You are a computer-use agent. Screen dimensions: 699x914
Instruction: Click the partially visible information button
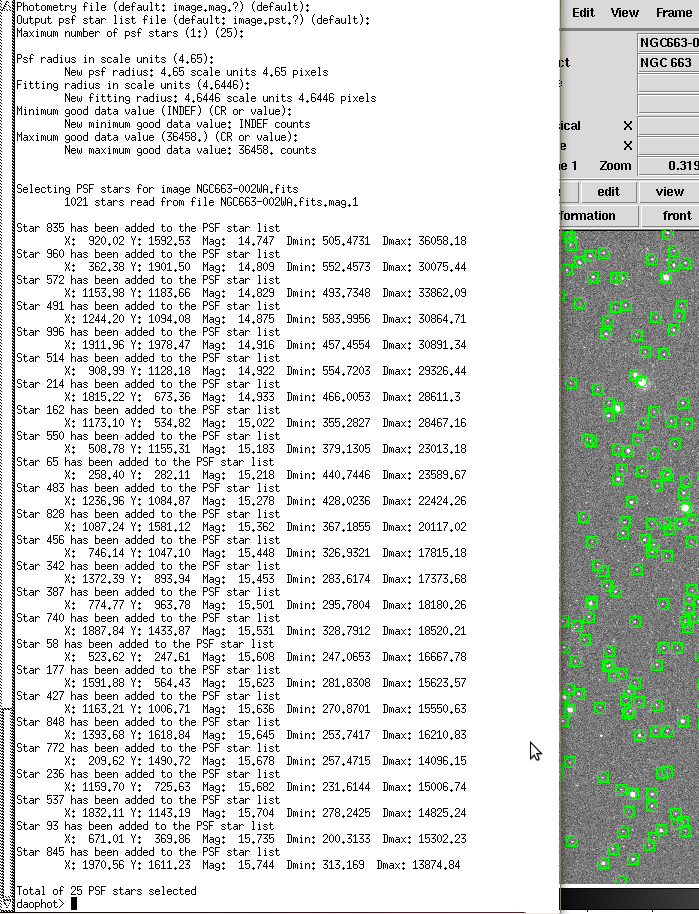(x=588, y=216)
